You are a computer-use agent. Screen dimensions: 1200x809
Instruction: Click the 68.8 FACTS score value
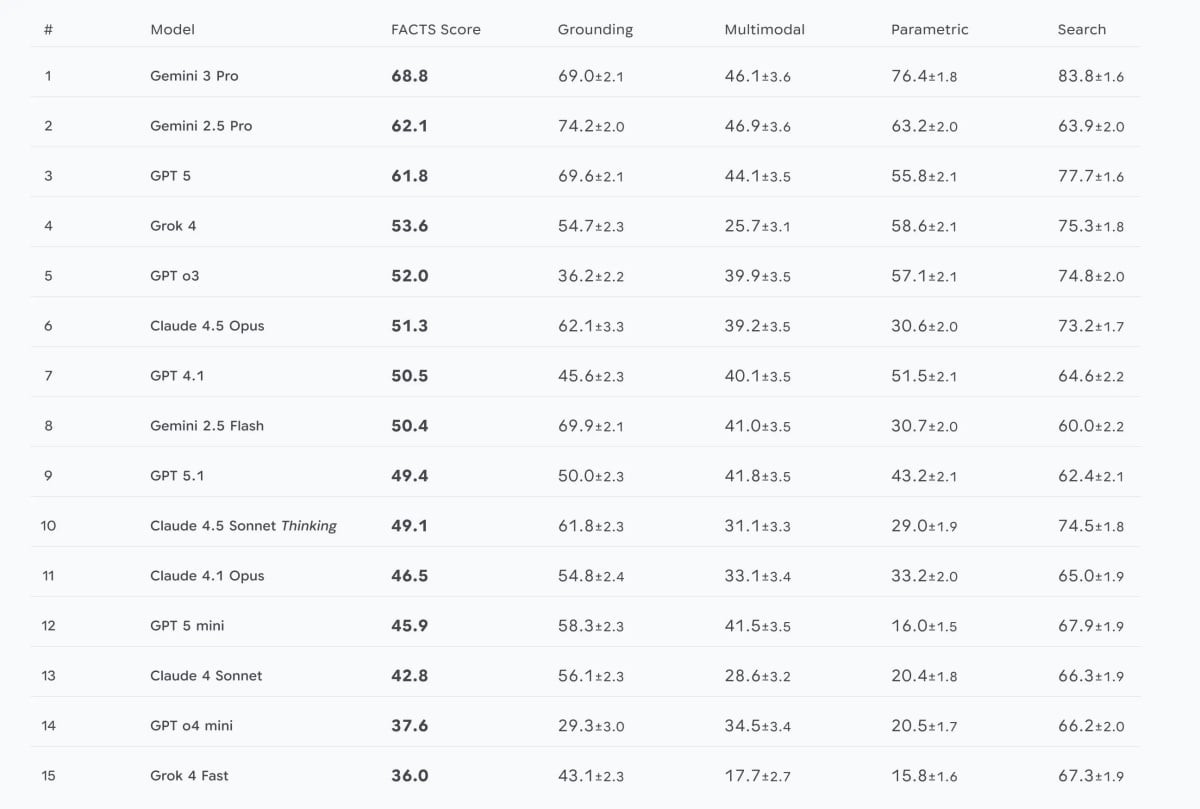(409, 76)
